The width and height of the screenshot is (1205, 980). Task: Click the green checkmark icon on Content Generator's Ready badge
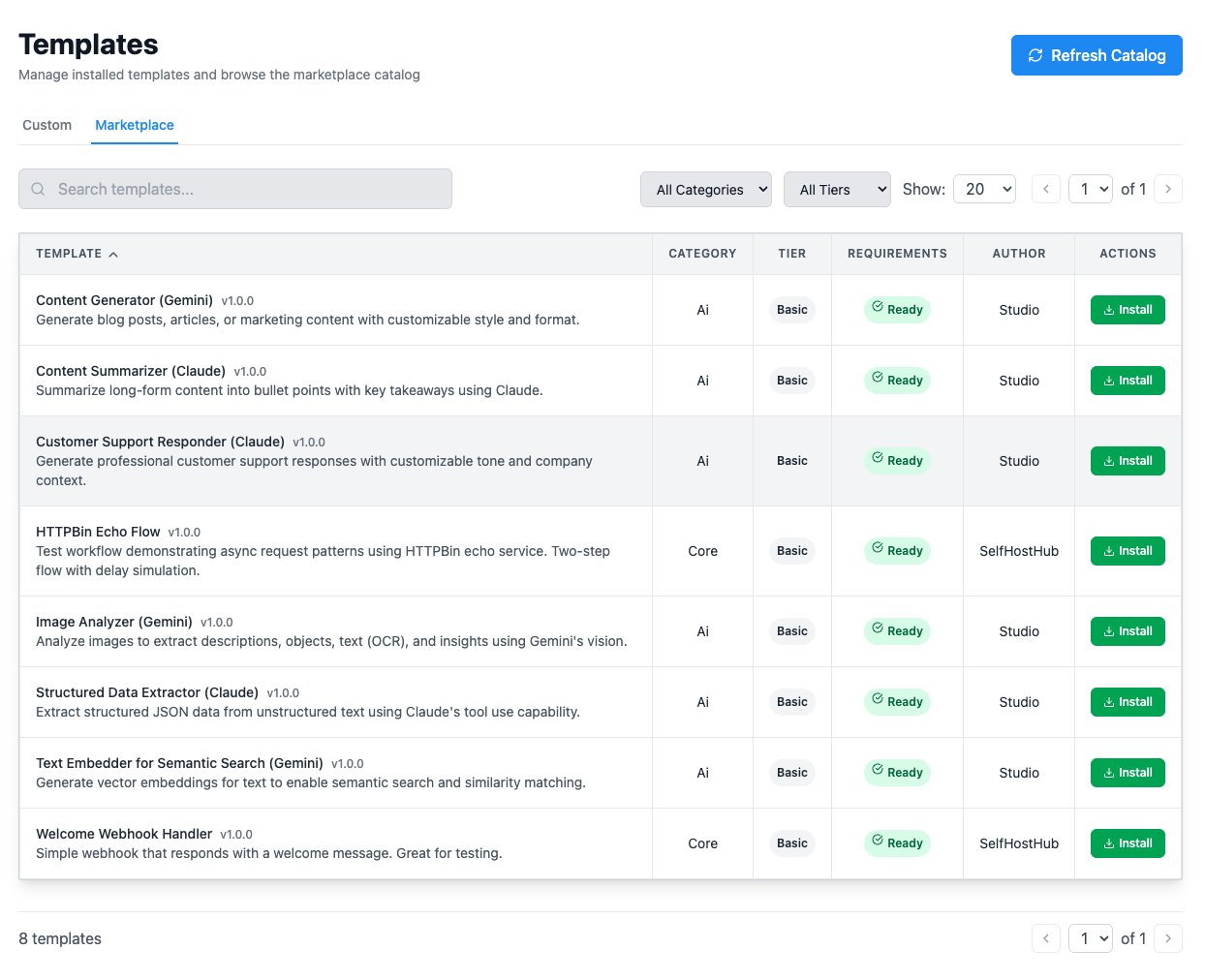(x=879, y=309)
